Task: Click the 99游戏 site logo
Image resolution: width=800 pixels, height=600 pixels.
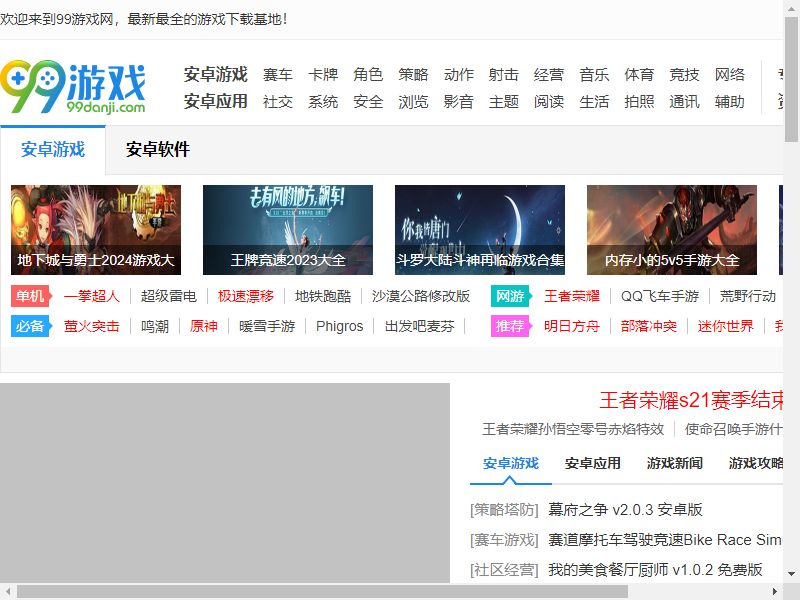Action: click(73, 87)
